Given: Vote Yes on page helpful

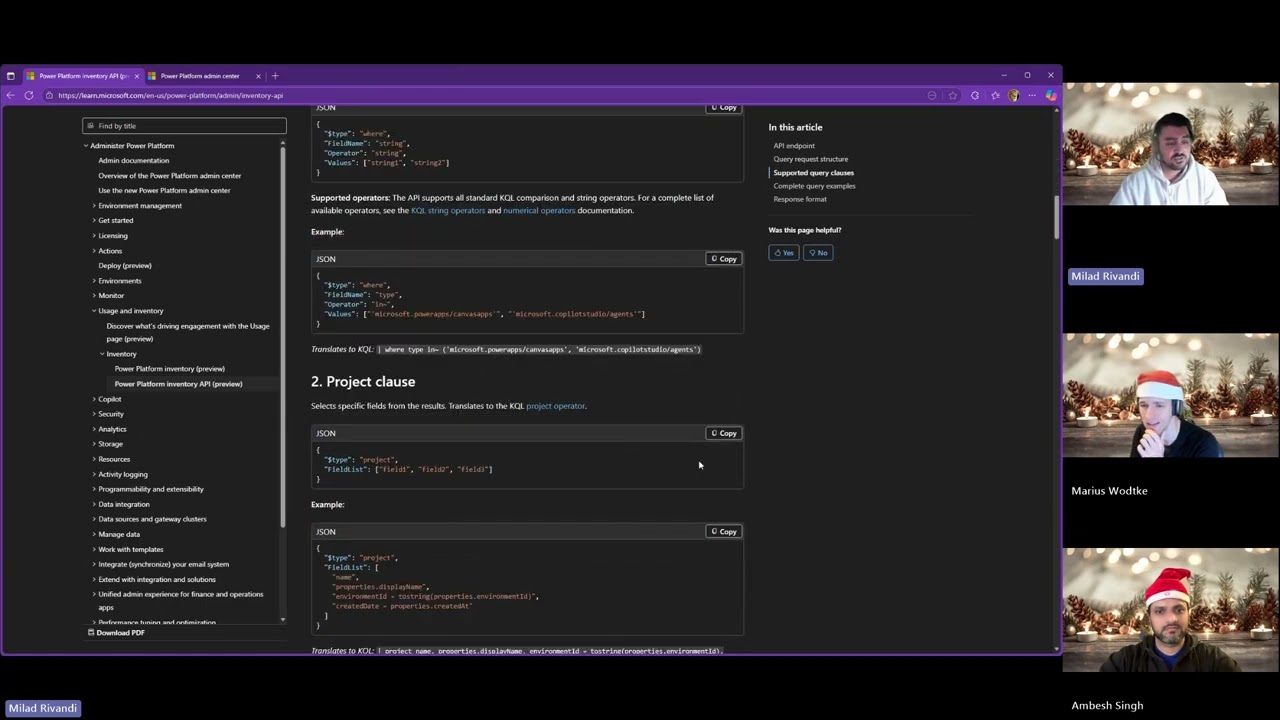Looking at the screenshot, I should [783, 253].
